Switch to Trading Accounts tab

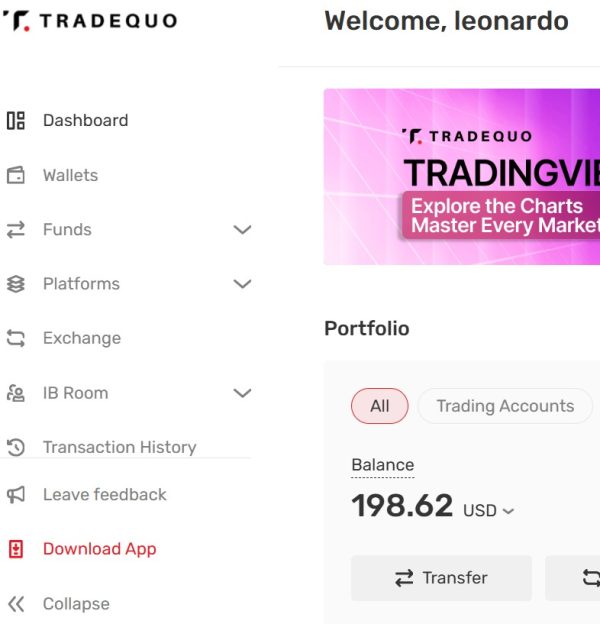click(505, 406)
